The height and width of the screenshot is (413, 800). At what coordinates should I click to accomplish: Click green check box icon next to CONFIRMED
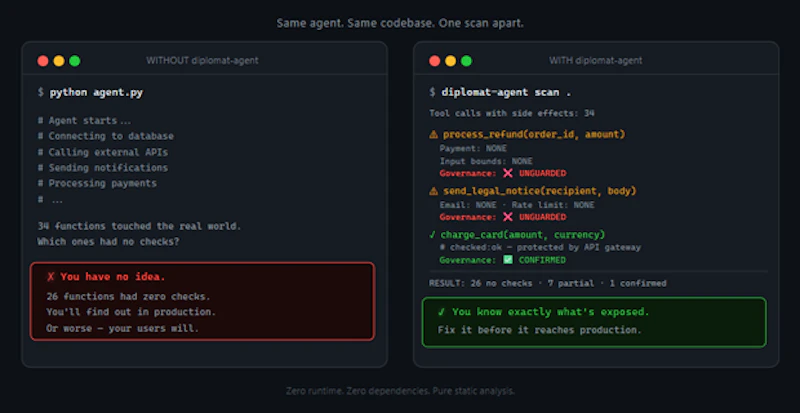pyautogui.click(x=508, y=260)
